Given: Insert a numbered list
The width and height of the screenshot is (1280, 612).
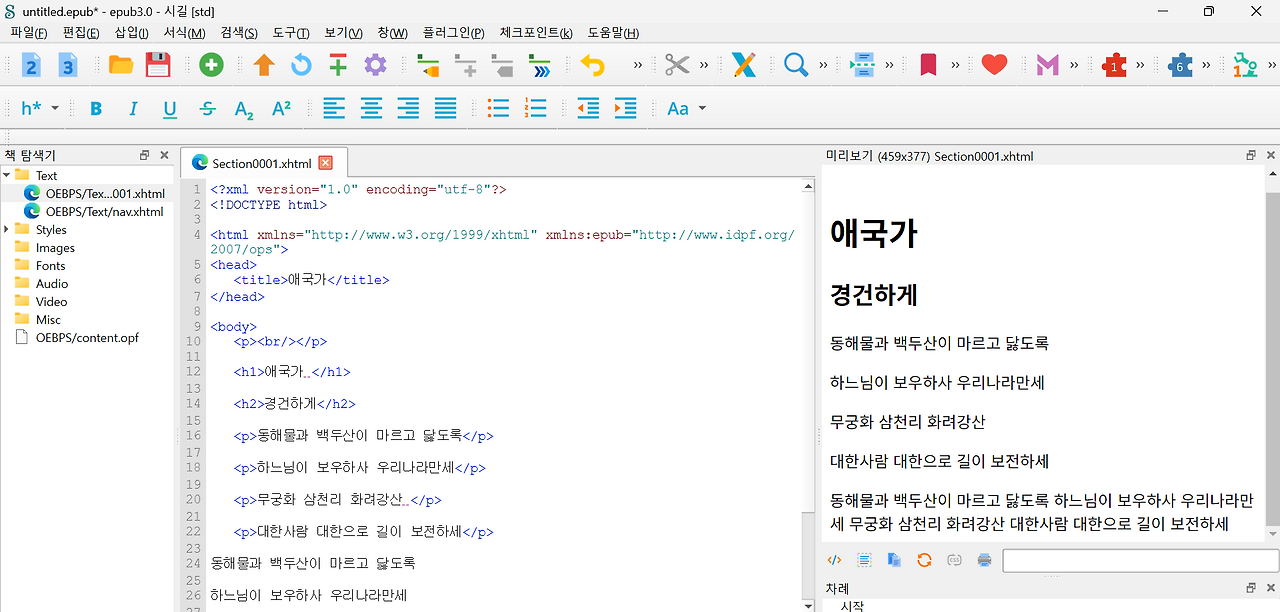Looking at the screenshot, I should coord(535,108).
